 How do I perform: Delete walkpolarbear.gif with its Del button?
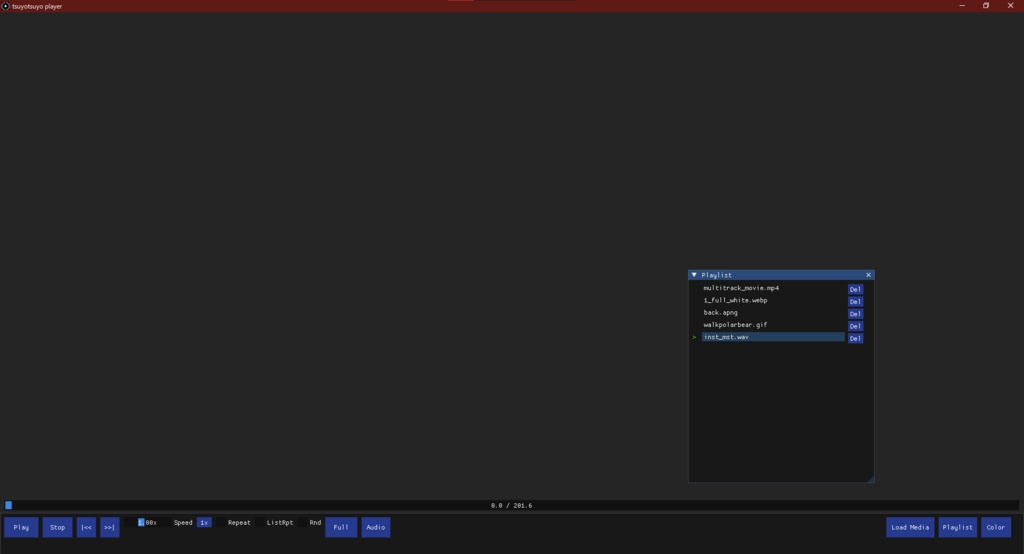coord(855,326)
